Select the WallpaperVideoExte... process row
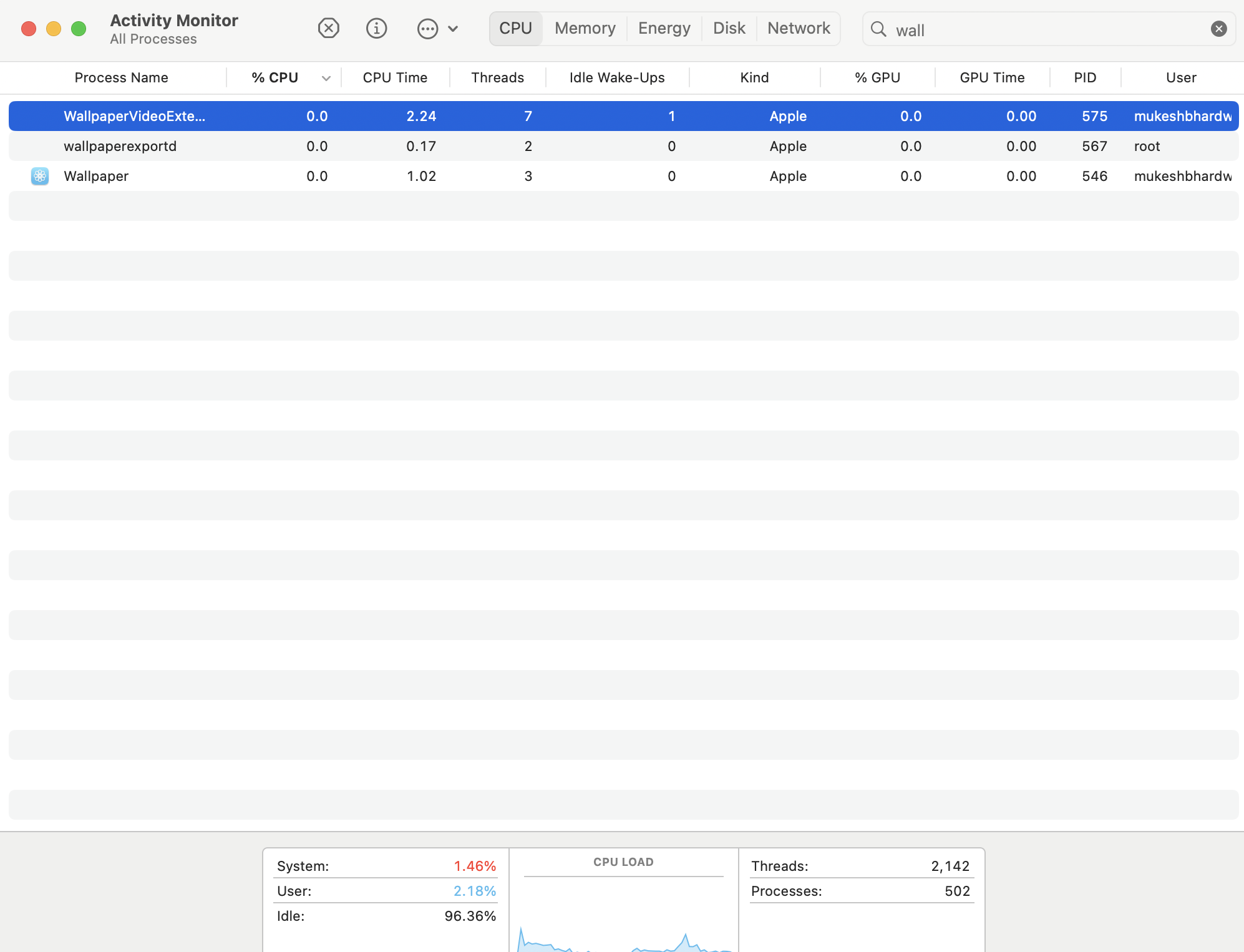 [624, 116]
